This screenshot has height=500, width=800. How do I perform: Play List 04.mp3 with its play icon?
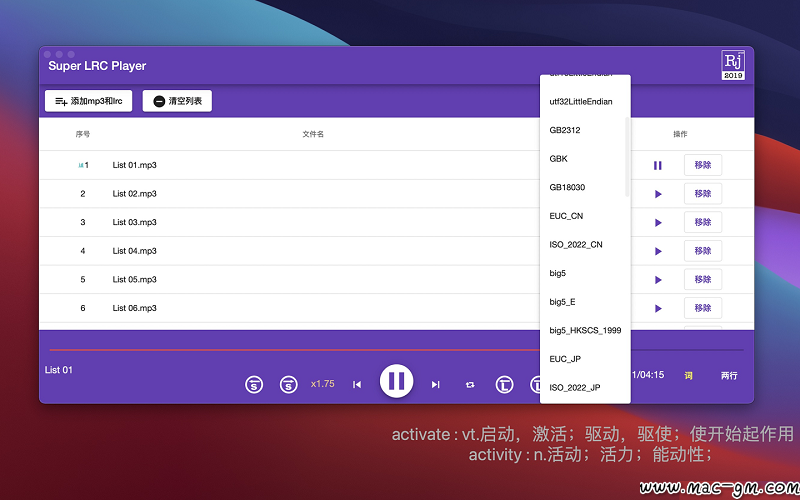pos(658,251)
